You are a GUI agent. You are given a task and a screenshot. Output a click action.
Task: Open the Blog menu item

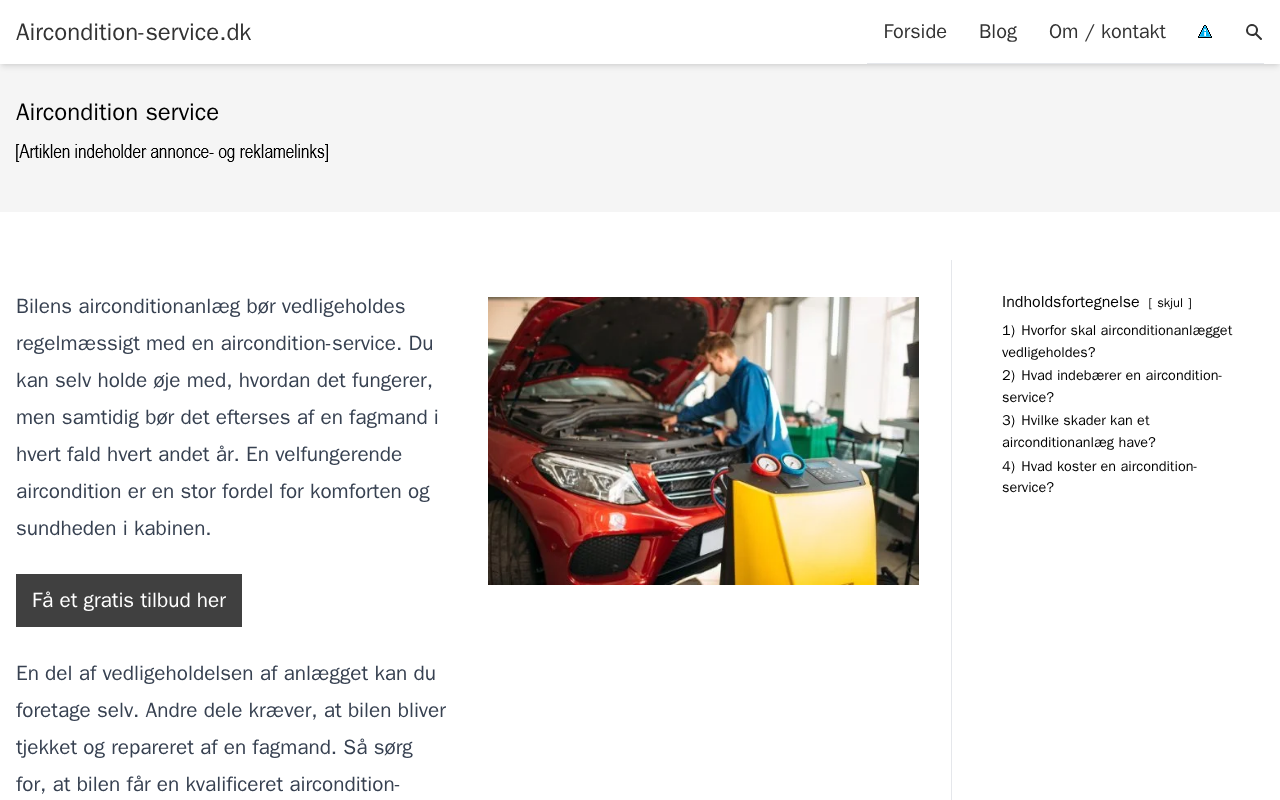998,32
